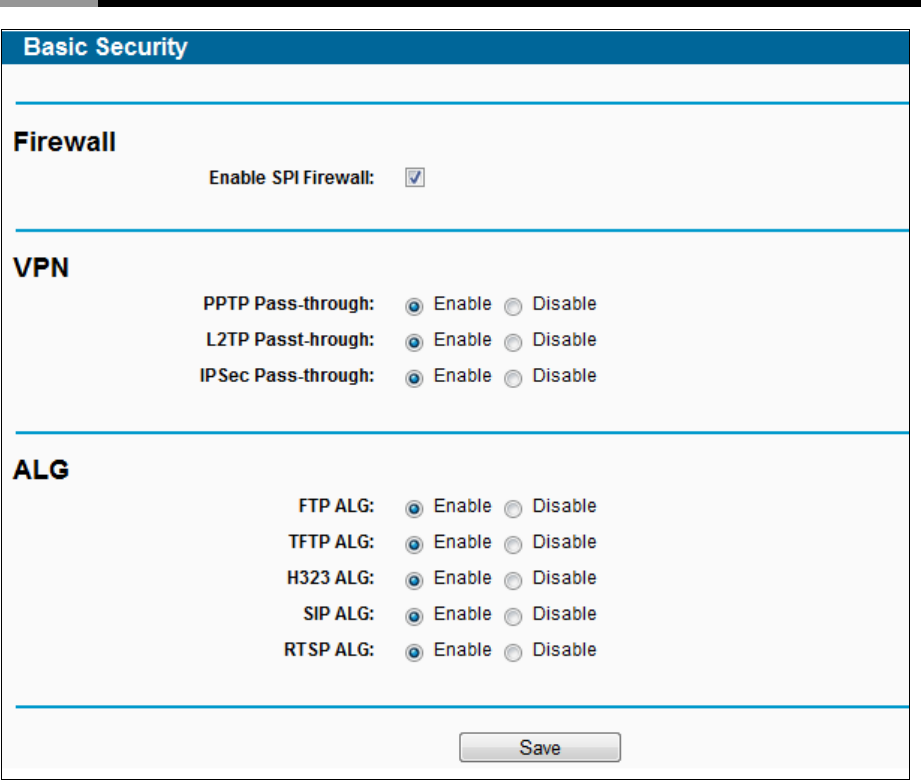Choose Disable for H323 ALG
The width and height of the screenshot is (921, 780).
pyautogui.click(x=513, y=581)
